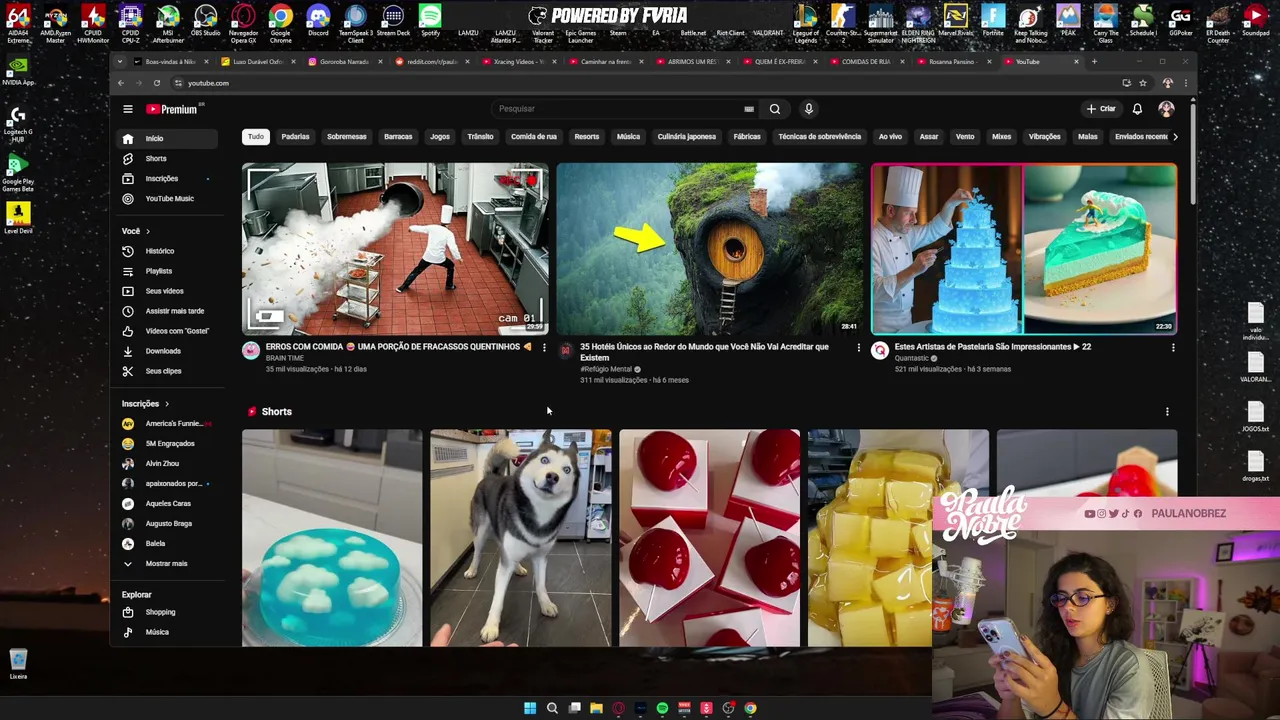The width and height of the screenshot is (1280, 720).
Task: Open Spotify from the taskbar
Action: pyautogui.click(x=662, y=708)
